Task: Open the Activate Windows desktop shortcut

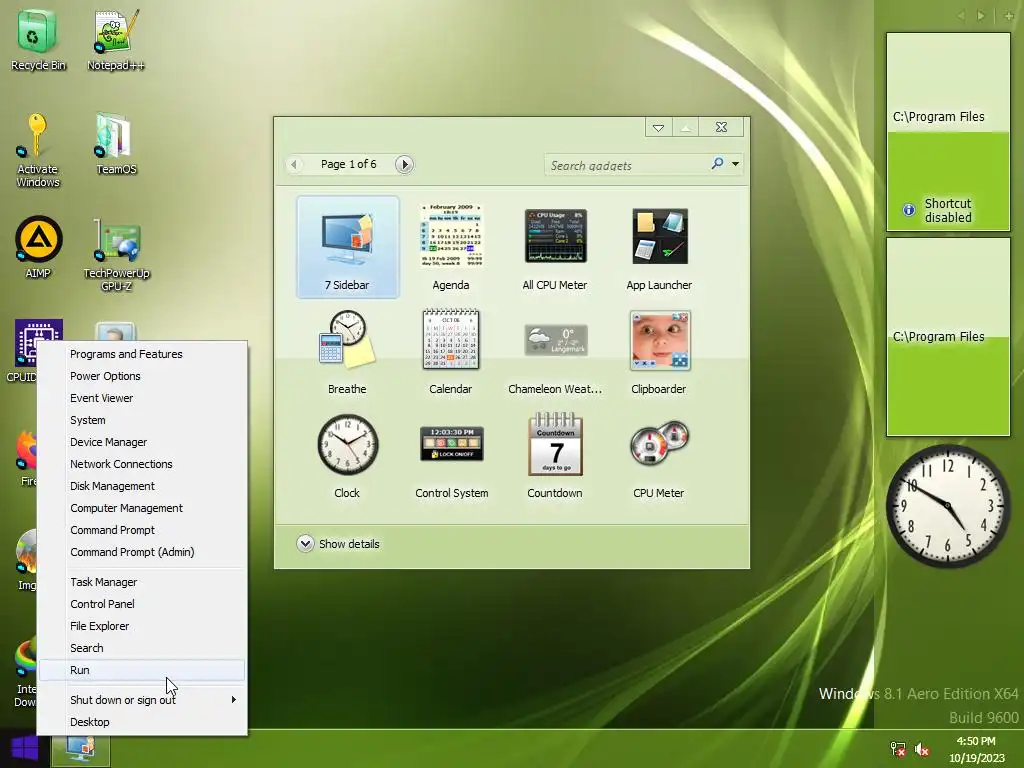Action: coord(38,150)
